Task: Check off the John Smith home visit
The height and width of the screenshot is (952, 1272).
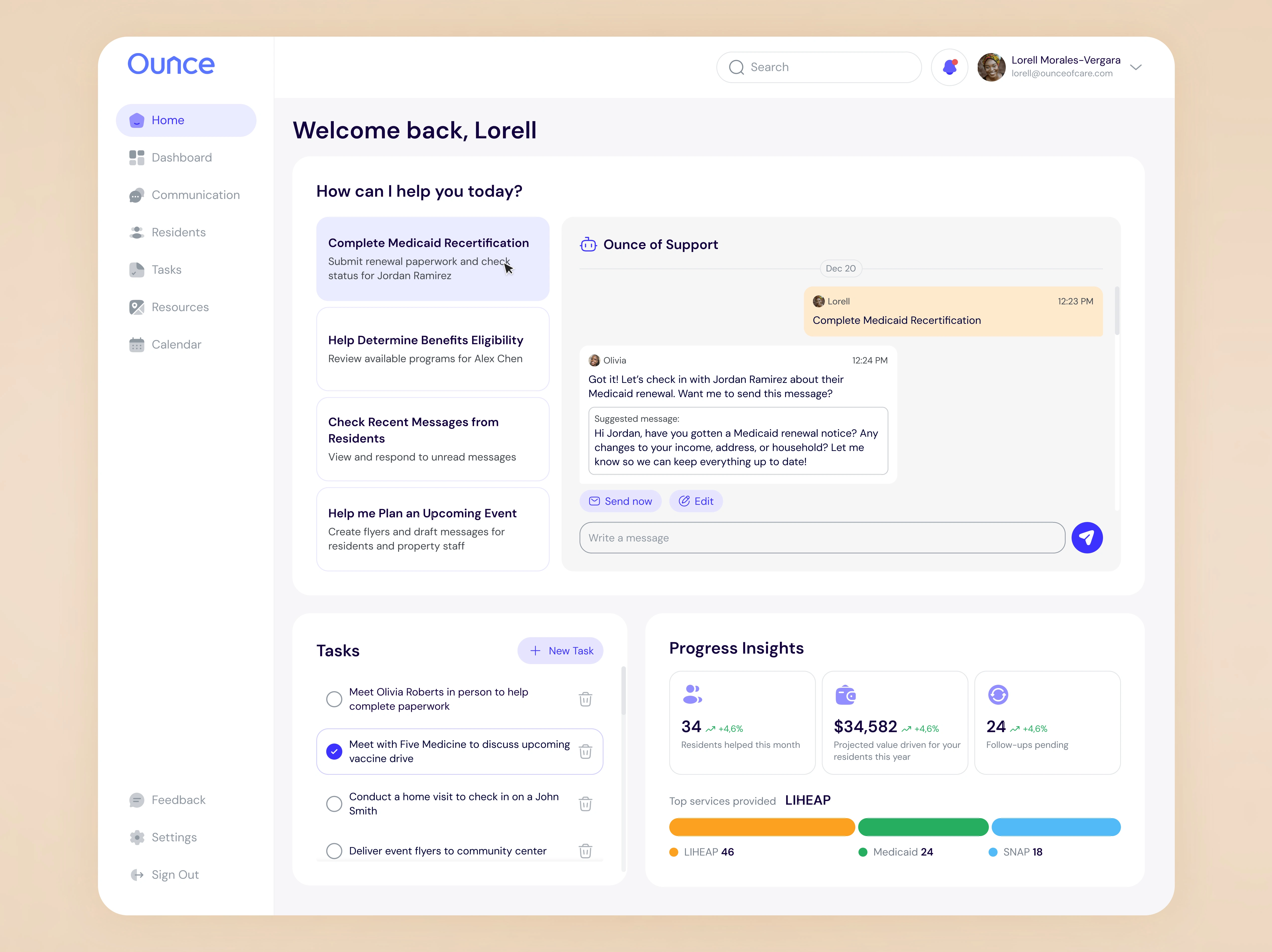Action: 334,804
